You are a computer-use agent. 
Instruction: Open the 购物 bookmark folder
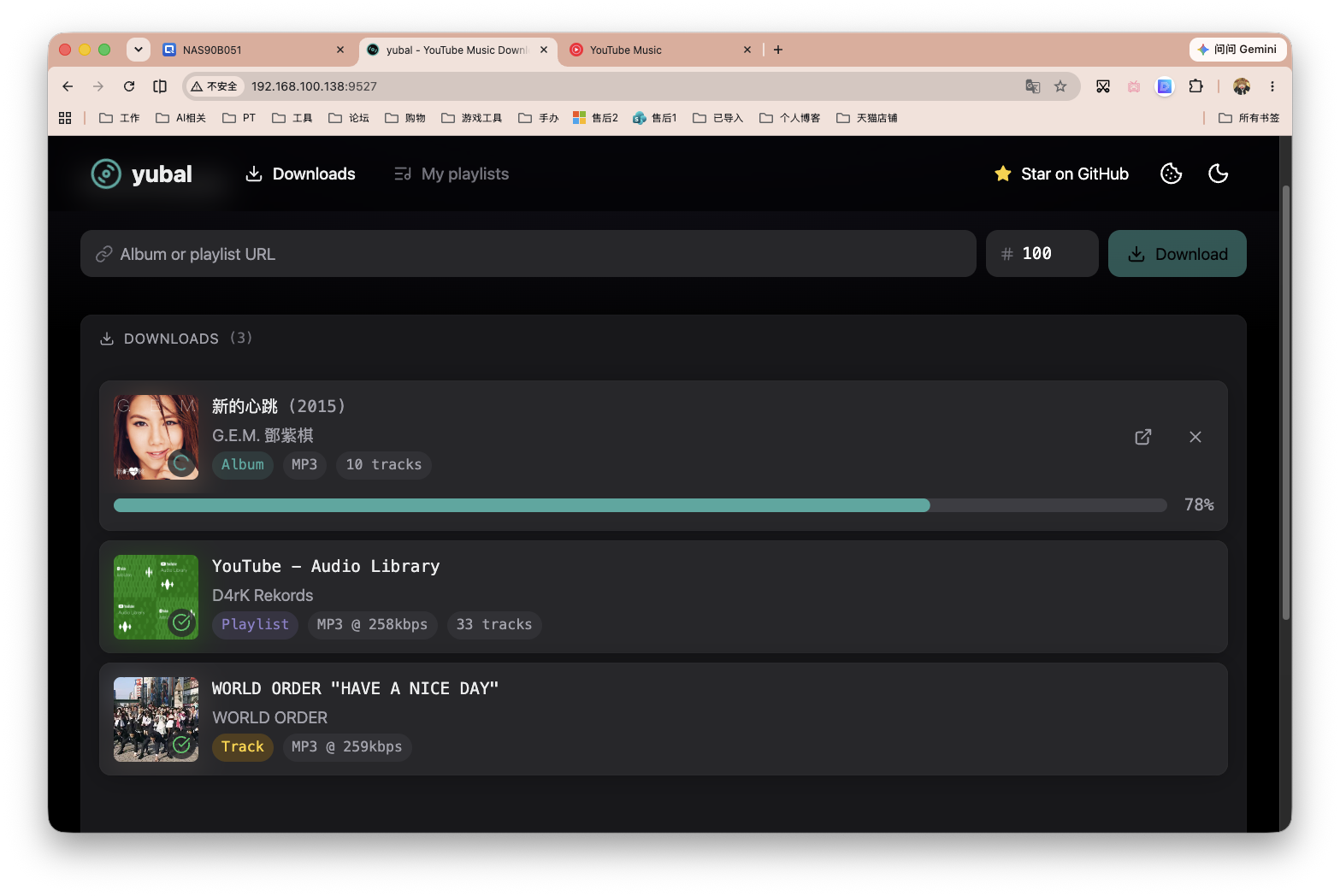click(x=405, y=118)
